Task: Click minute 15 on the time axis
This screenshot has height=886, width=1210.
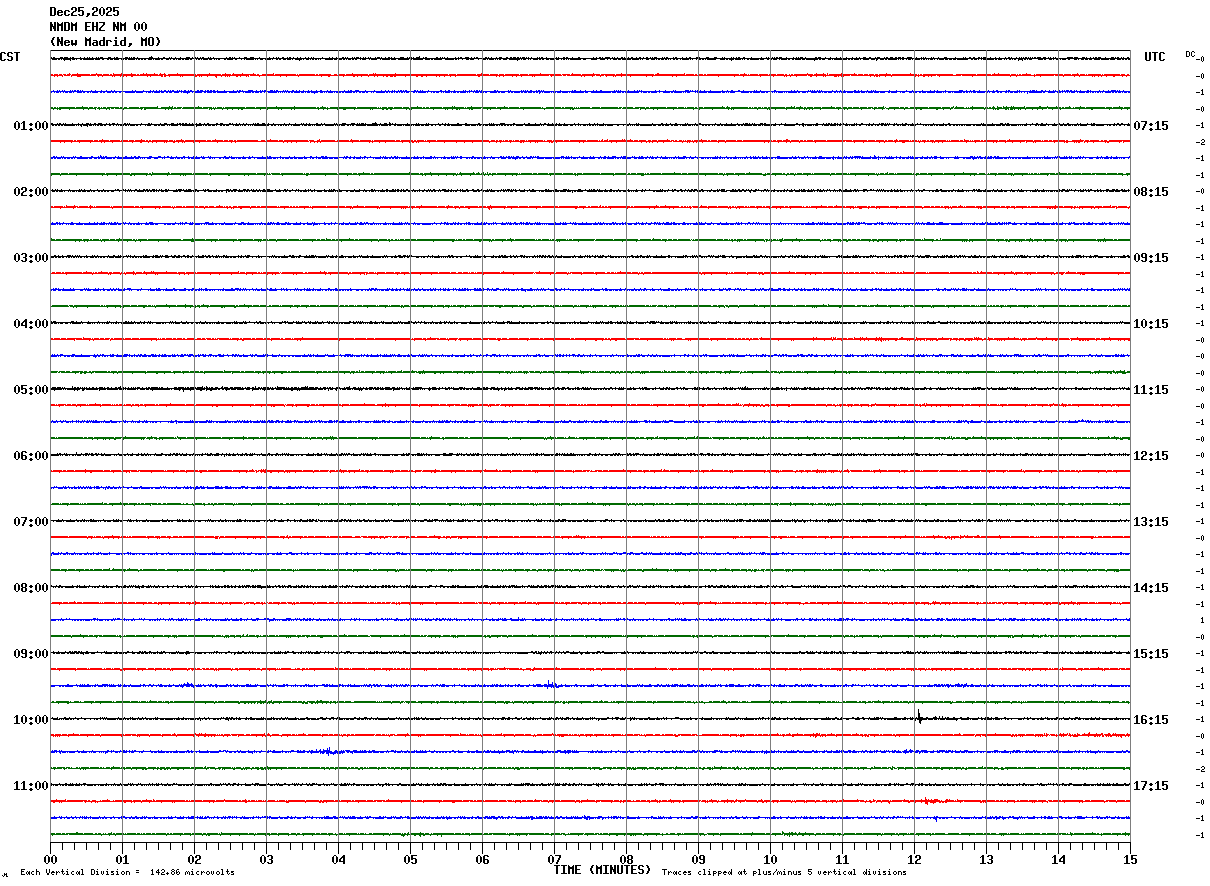Action: [x=1130, y=859]
